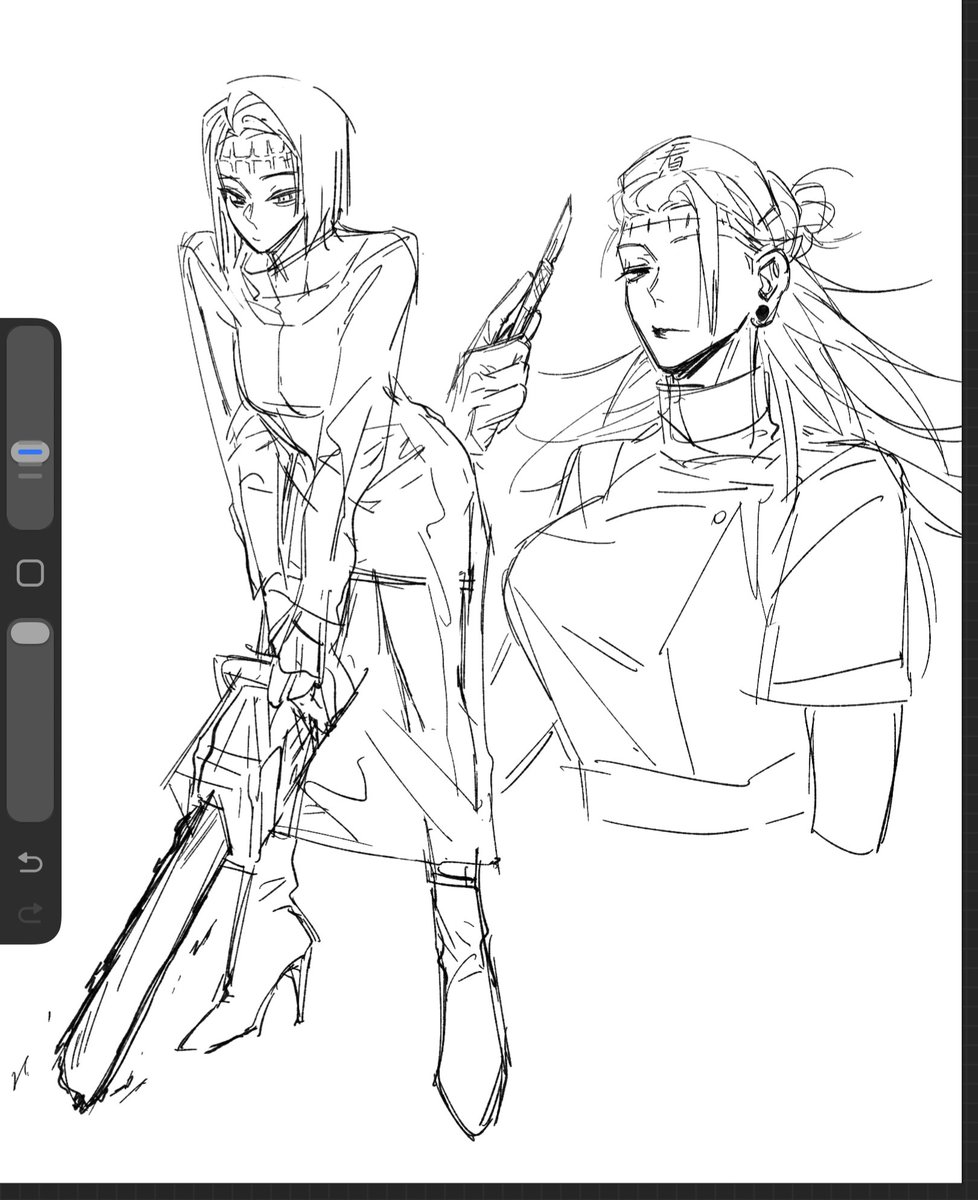The image size is (978, 1200).
Task: Undo the last stroke with undo arrow
Action: (x=30, y=862)
